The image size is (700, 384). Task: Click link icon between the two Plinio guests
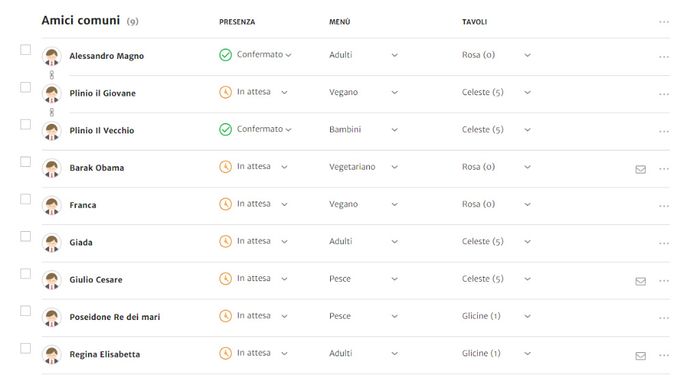click(x=52, y=113)
